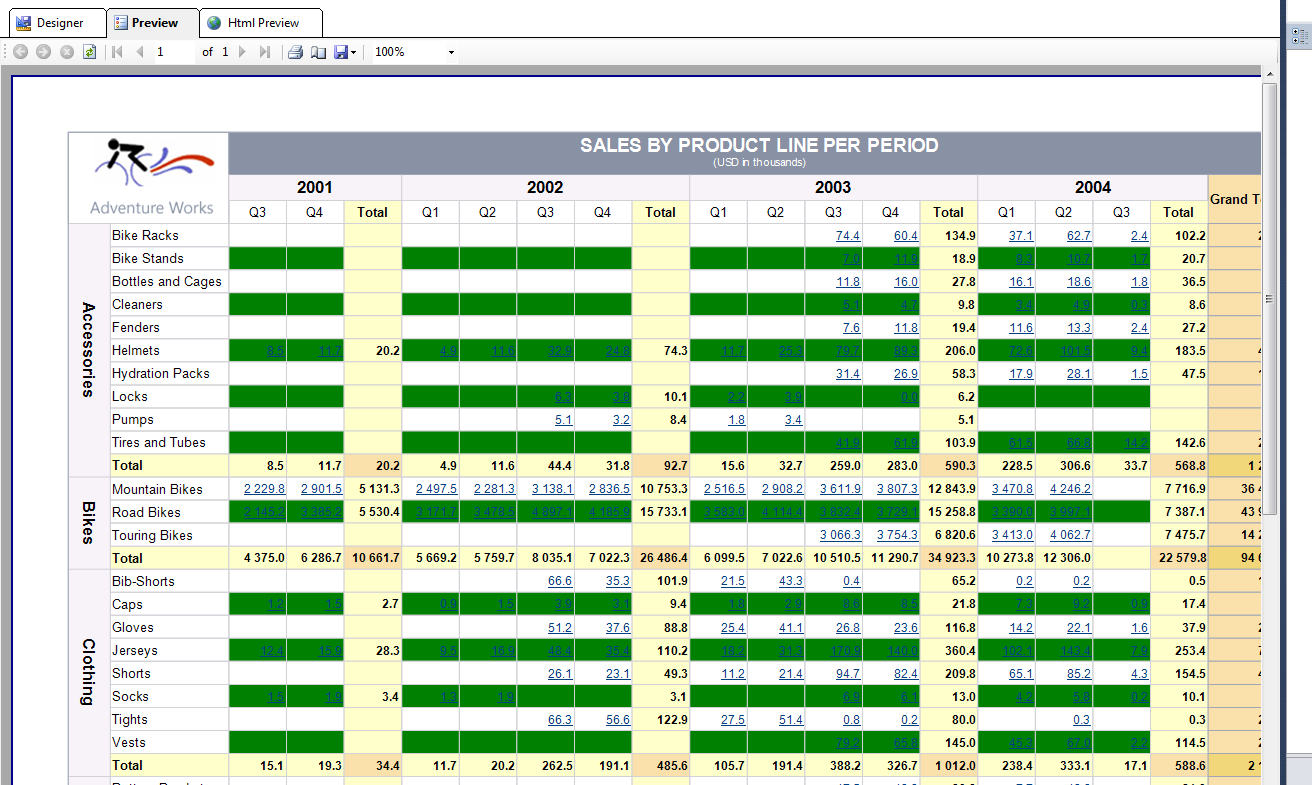Click the 'Bottles and Cages' row label
This screenshot has height=785, width=1312.
(x=167, y=281)
